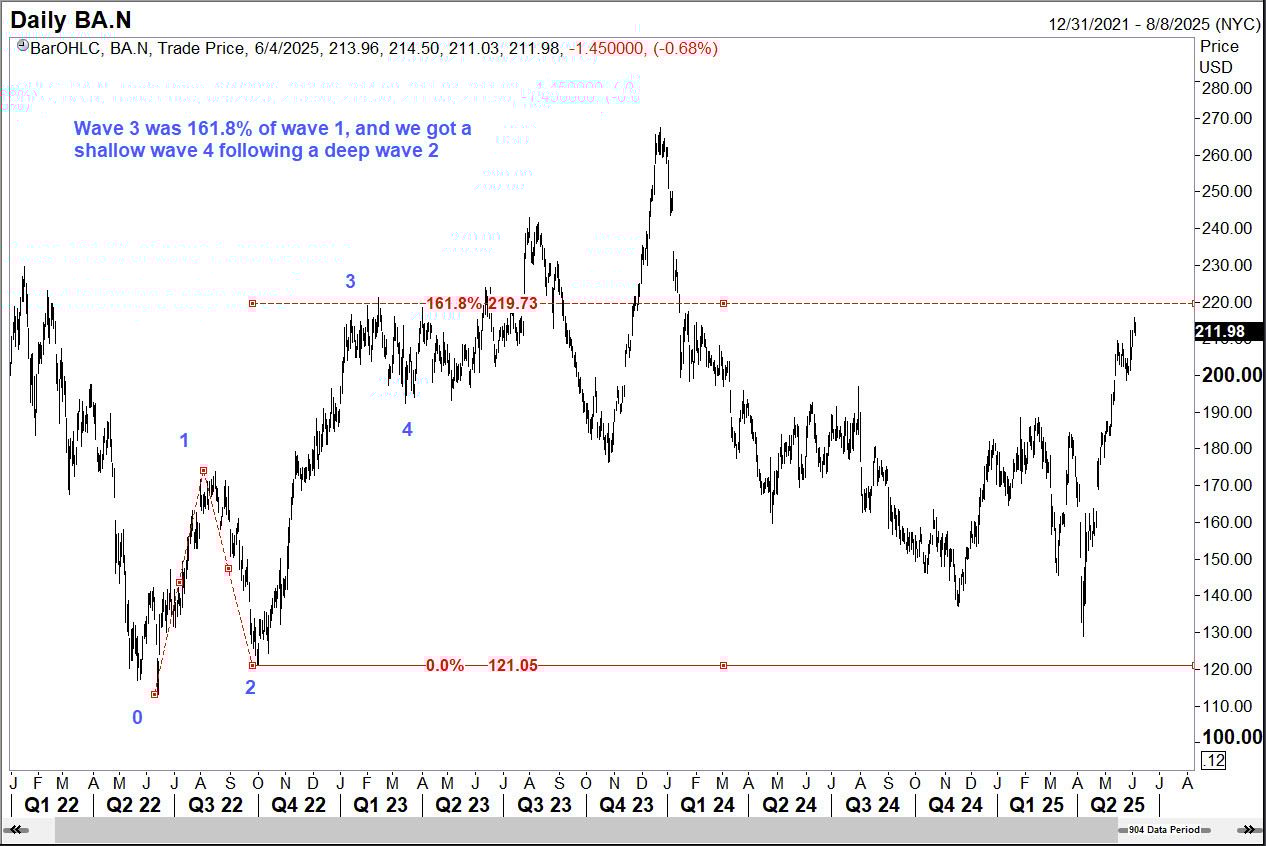The height and width of the screenshot is (846, 1266).
Task: Click the Daily BA.N chart title
Action: pos(70,19)
